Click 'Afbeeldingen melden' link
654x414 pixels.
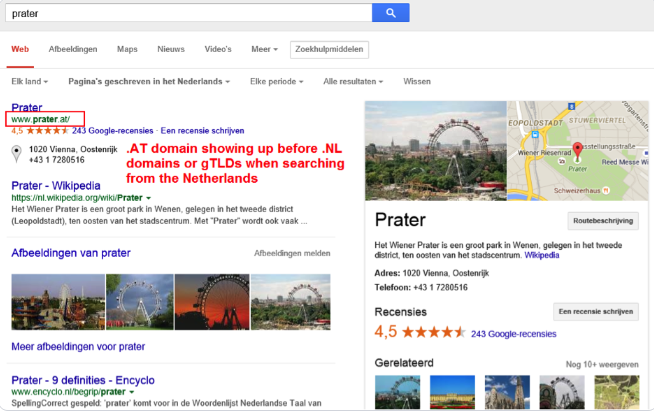[292, 253]
